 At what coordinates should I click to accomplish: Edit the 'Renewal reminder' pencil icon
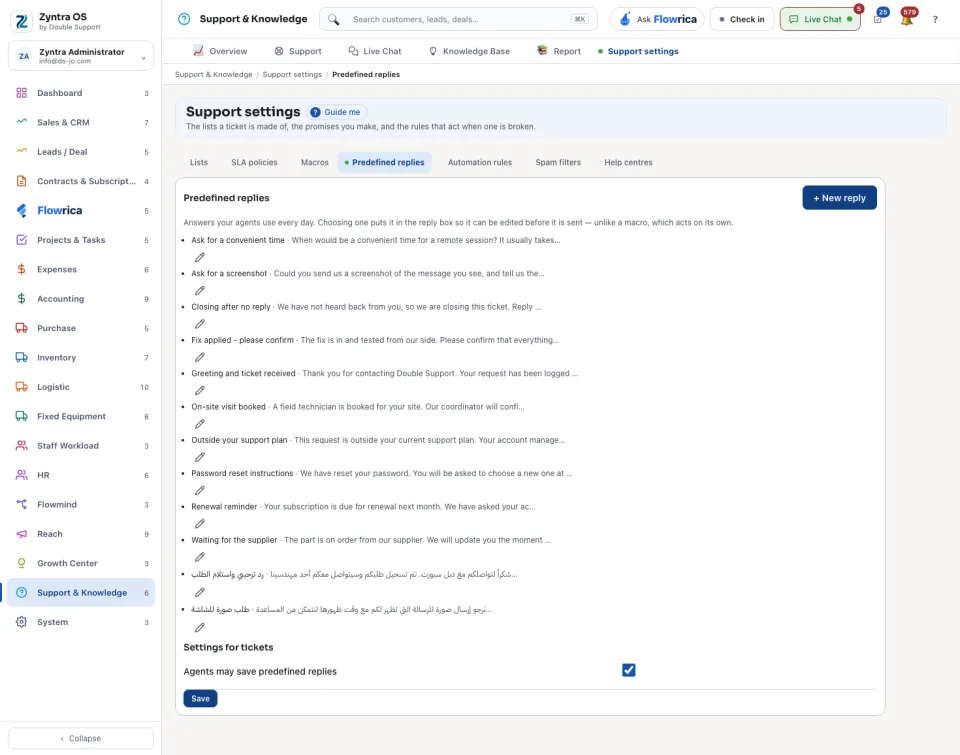pos(200,524)
